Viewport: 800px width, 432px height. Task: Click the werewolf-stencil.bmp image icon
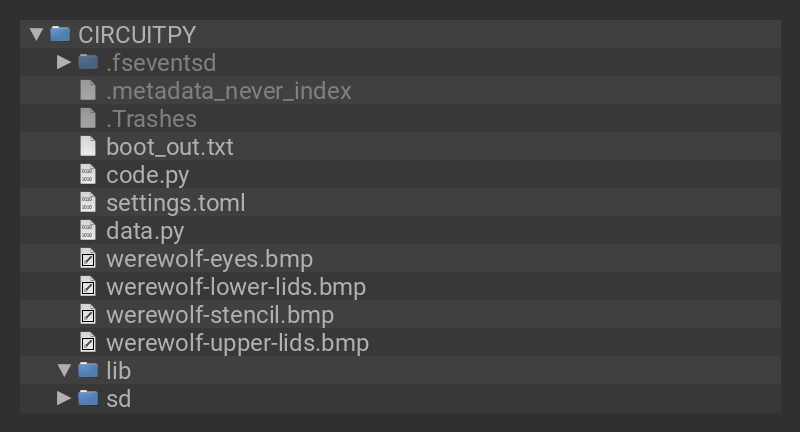pyautogui.click(x=88, y=315)
